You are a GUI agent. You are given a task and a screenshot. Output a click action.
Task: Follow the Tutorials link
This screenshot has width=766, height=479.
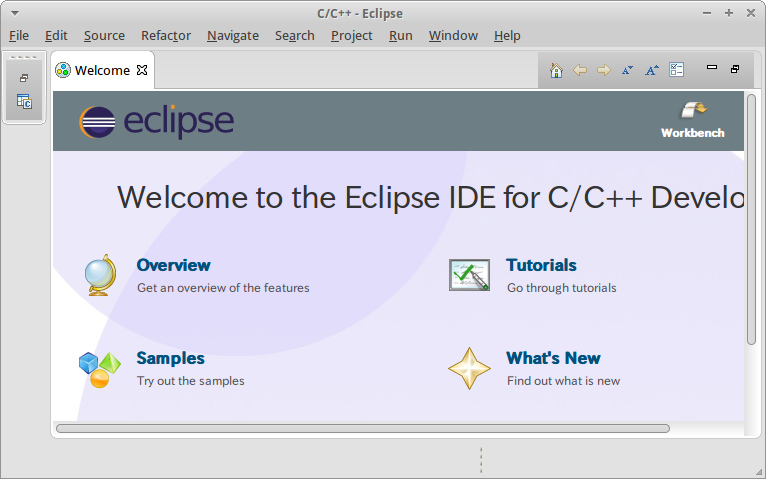tap(541, 265)
